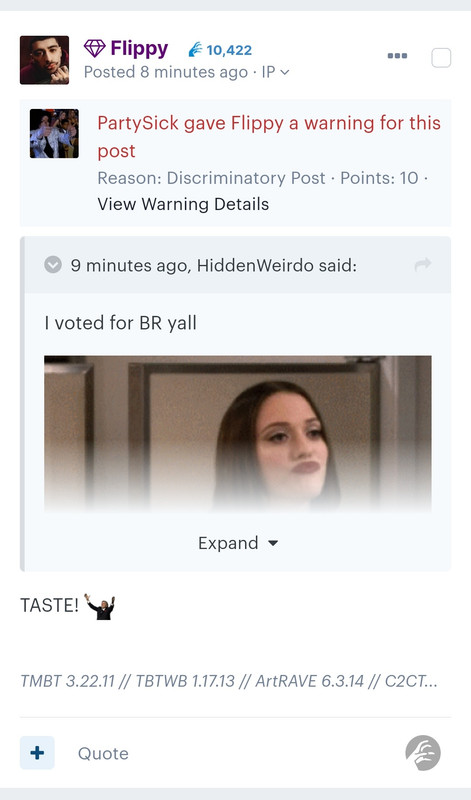Expand the quoted post content
This screenshot has width=471, height=800.
(238, 543)
